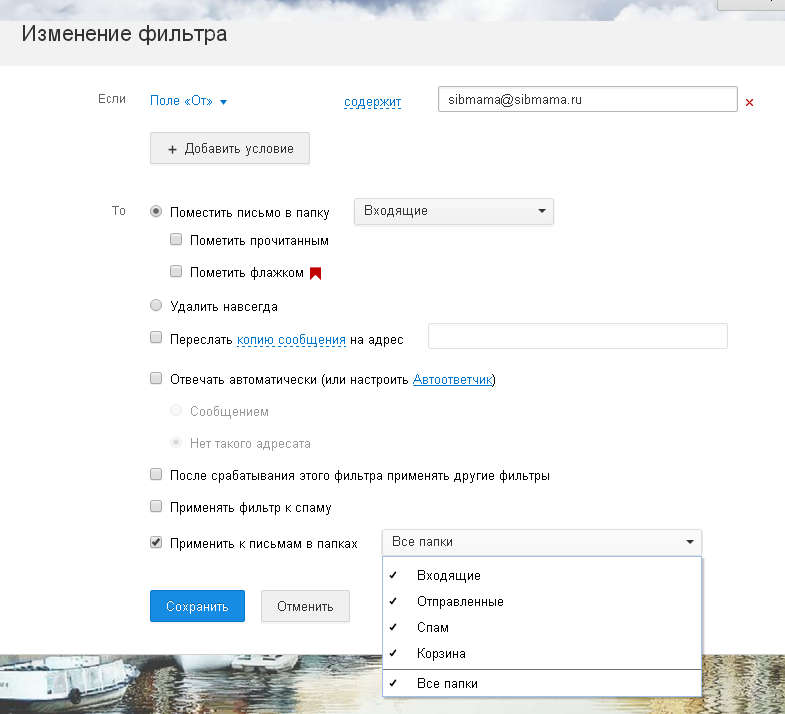Check the Переслать копию сообщения checkbox

coord(156,337)
